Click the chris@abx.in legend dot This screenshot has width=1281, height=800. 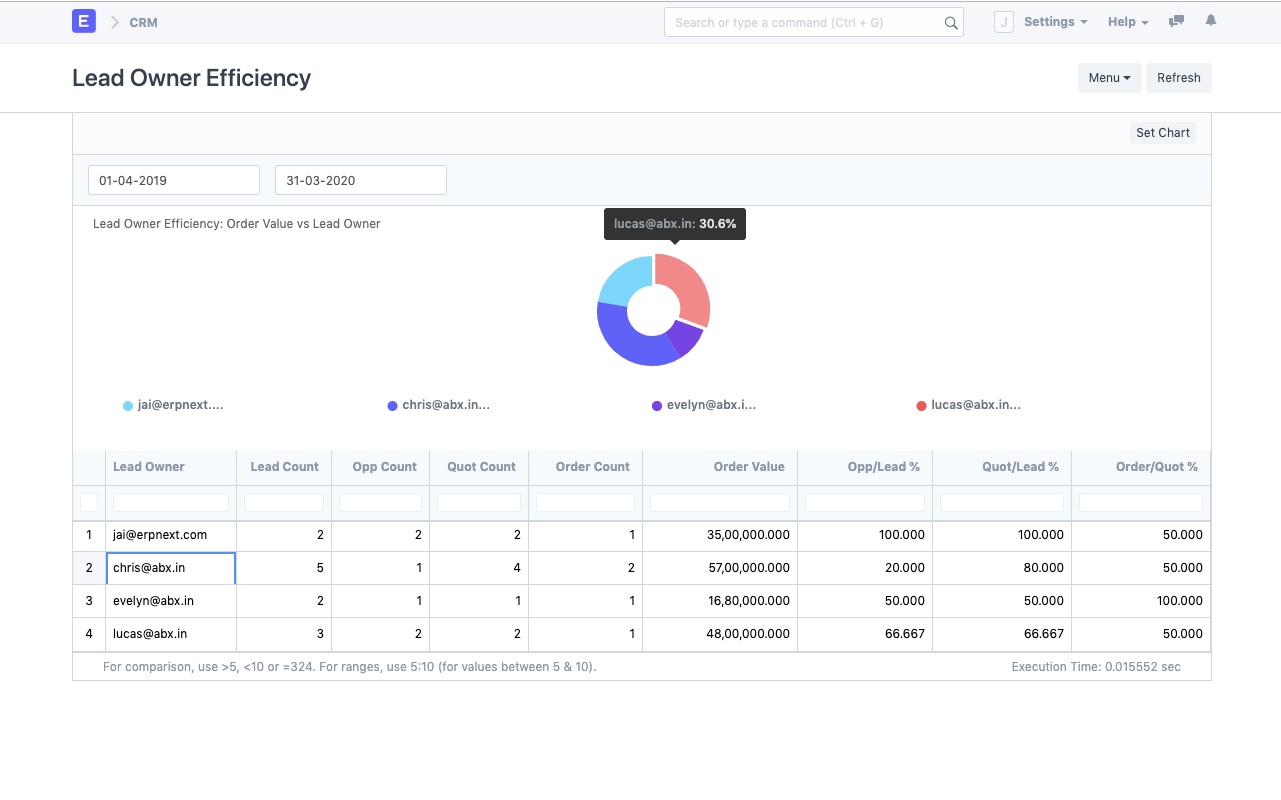tap(392, 405)
